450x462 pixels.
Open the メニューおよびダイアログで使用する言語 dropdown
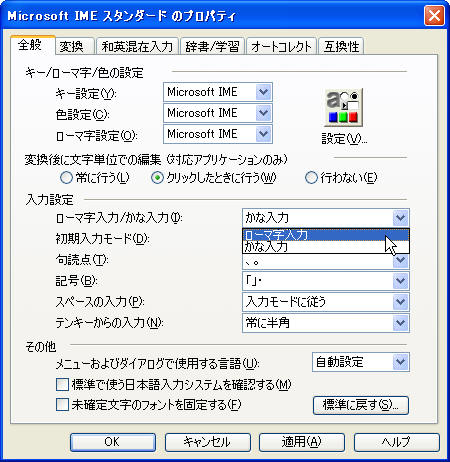(x=361, y=362)
